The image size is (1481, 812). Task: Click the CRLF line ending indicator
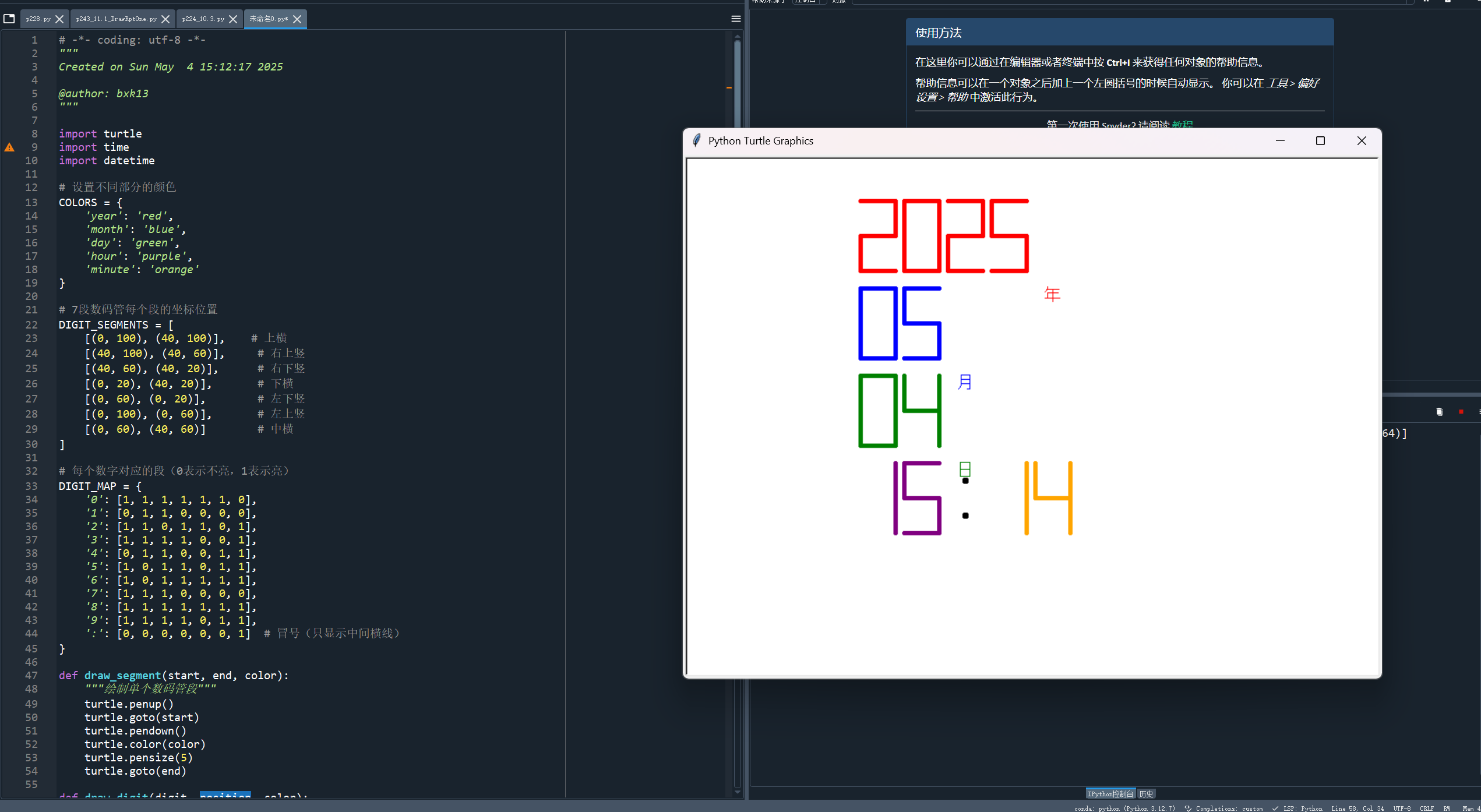tap(1427, 808)
